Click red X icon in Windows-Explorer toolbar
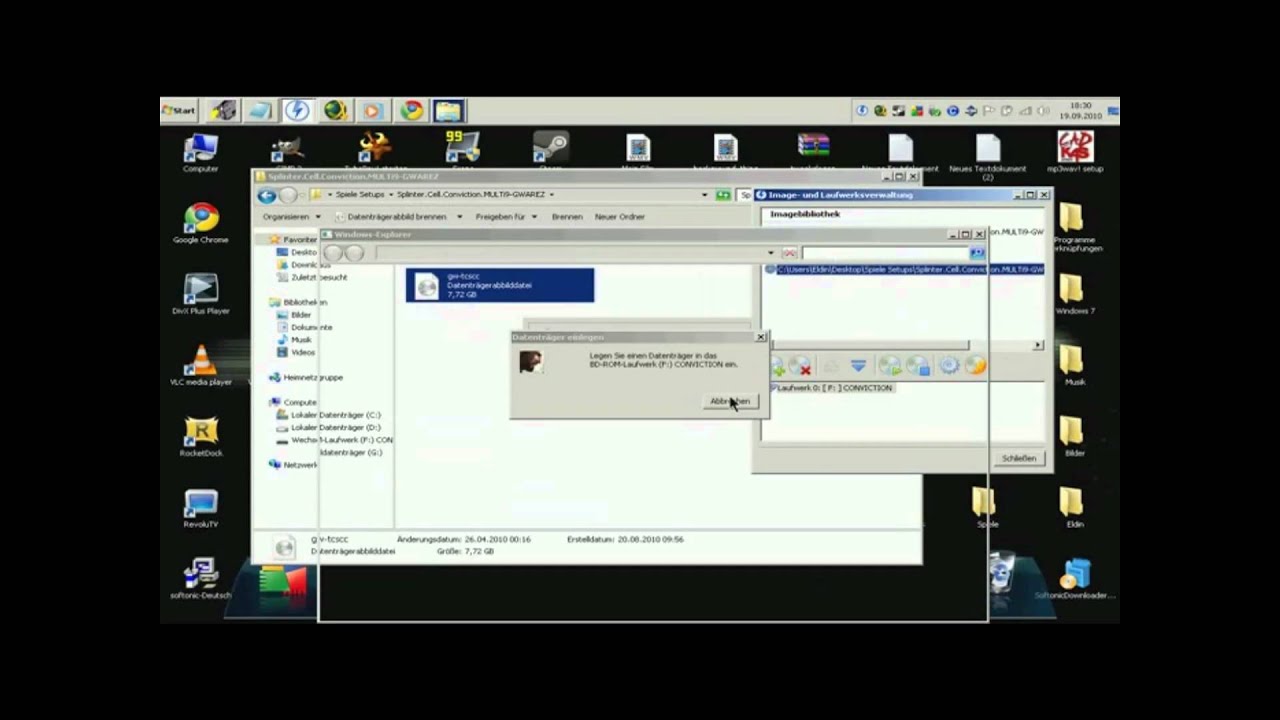Image resolution: width=1280 pixels, height=720 pixels. tap(789, 253)
